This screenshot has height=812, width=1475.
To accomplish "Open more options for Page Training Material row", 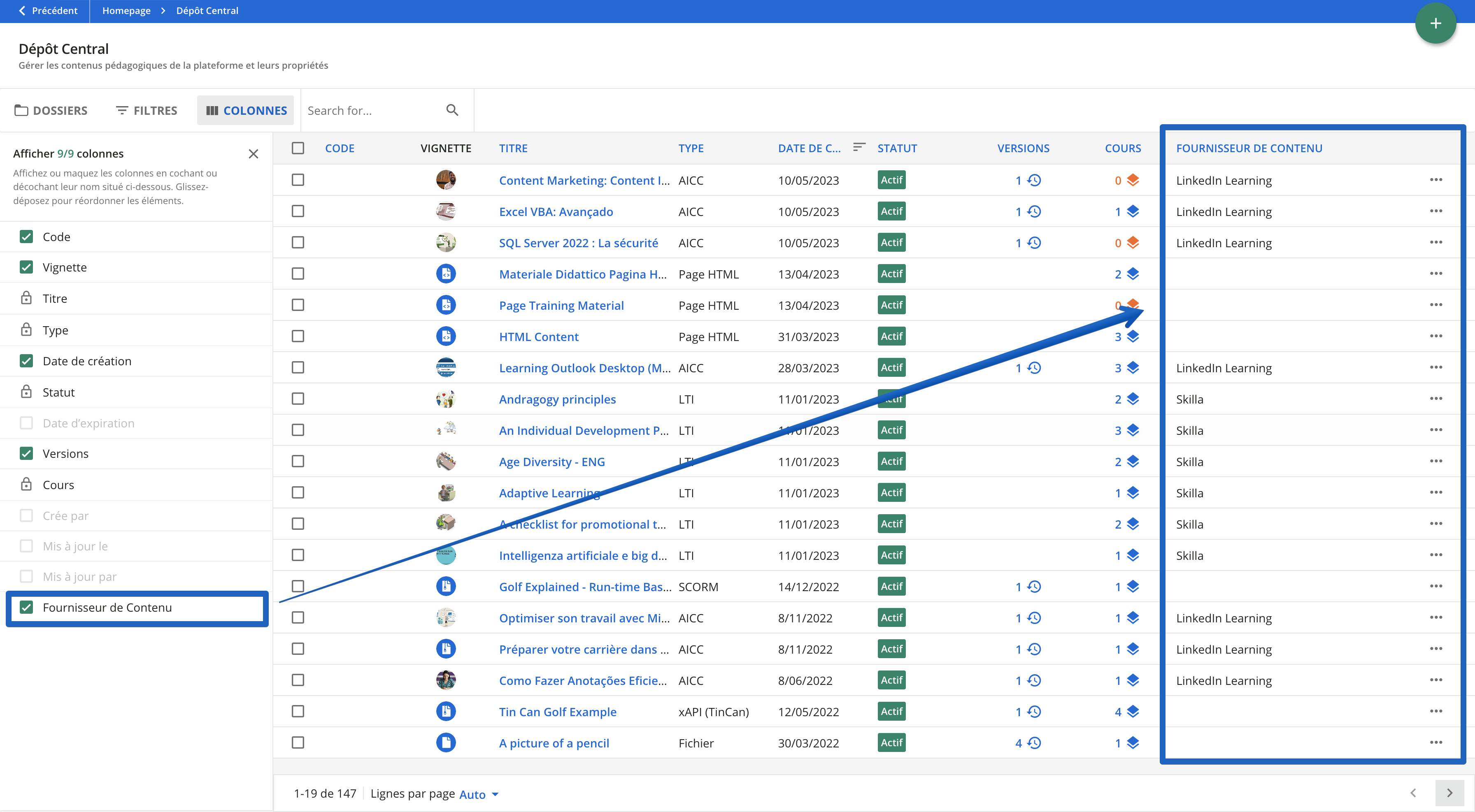I will 1435,305.
